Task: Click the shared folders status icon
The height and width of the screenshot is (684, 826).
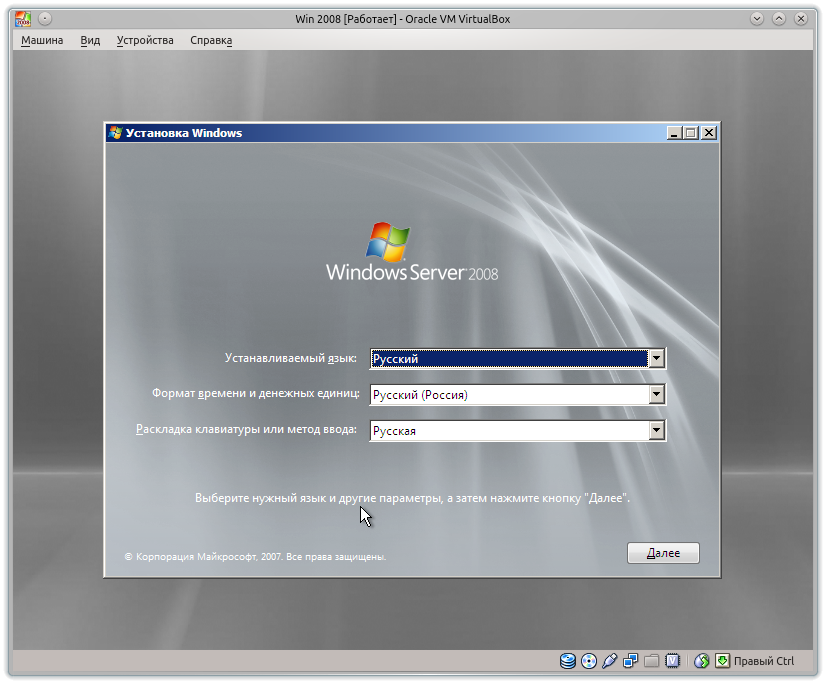Action: tap(651, 660)
